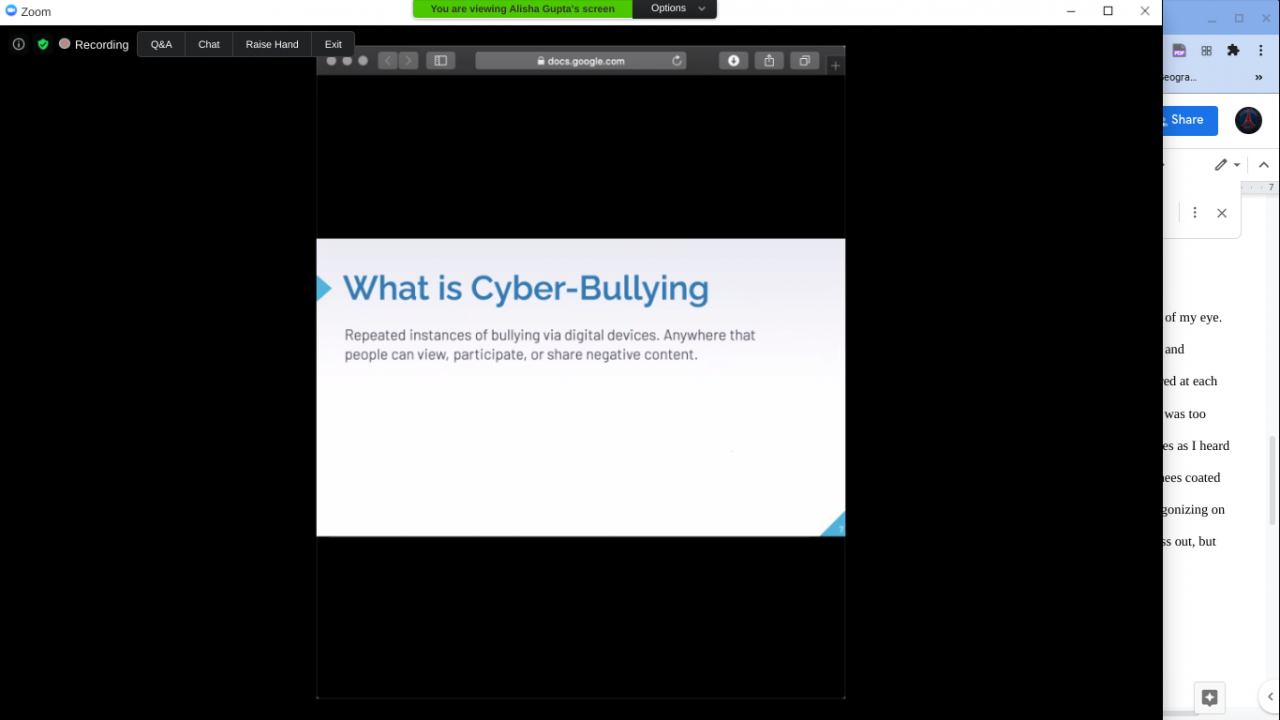1280x720 pixels.
Task: Click the green encryption shield icon
Action: [x=43, y=44]
